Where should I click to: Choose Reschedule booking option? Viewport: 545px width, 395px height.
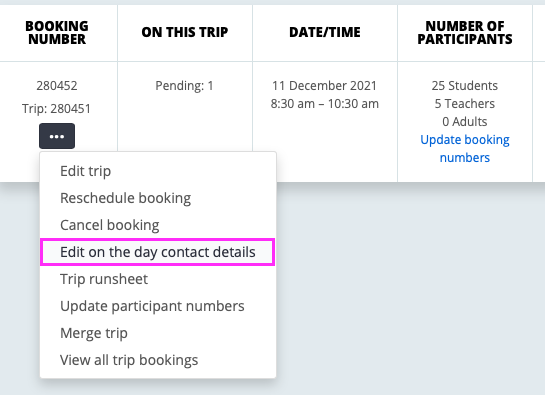[x=125, y=198]
